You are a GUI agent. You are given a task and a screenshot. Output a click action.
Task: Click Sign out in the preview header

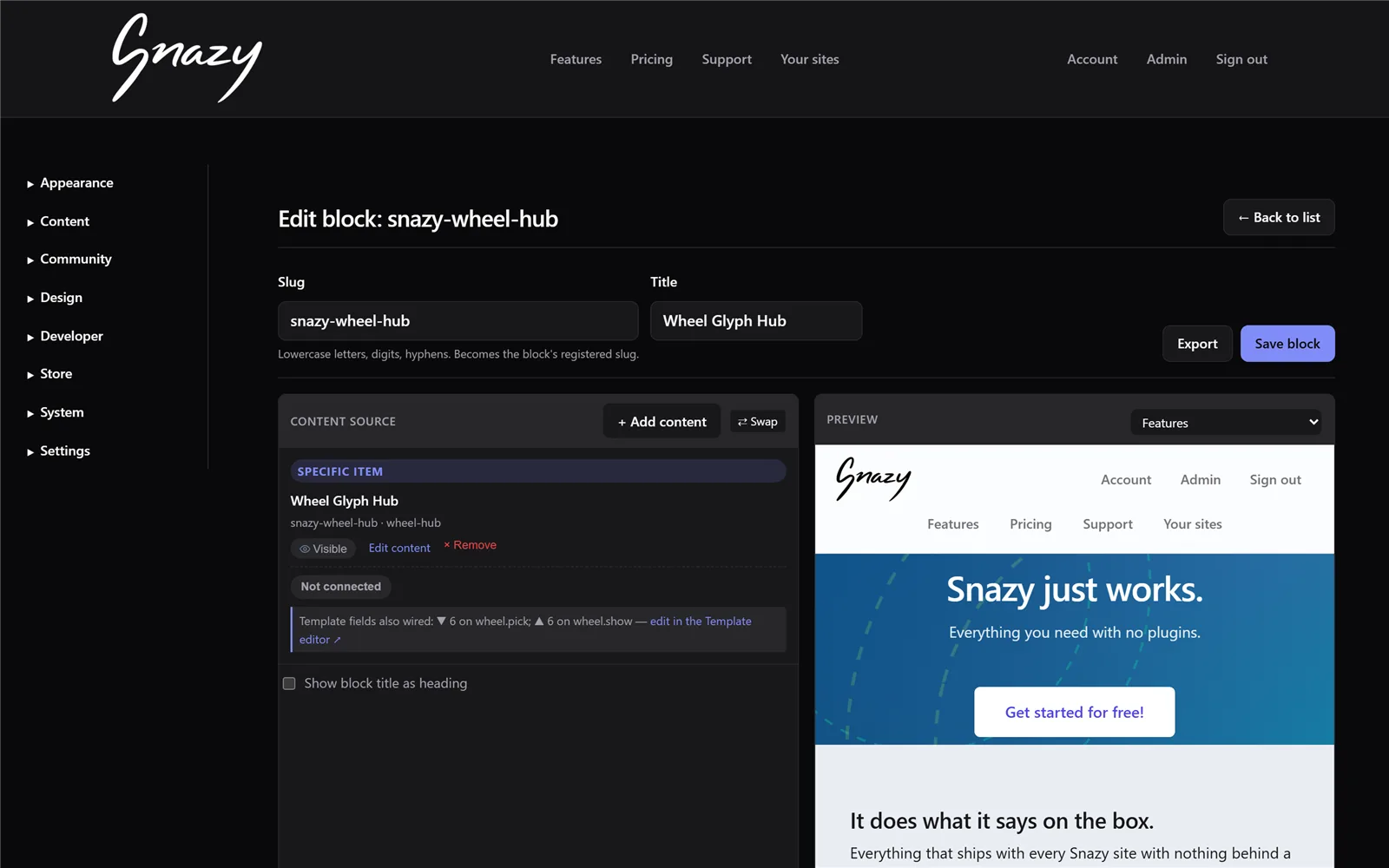pyautogui.click(x=1275, y=480)
